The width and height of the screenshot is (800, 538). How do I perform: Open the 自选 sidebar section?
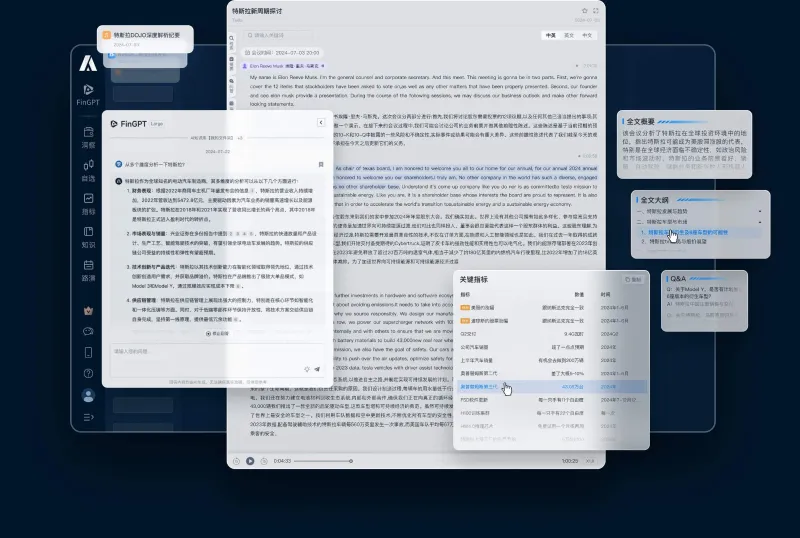[88, 170]
